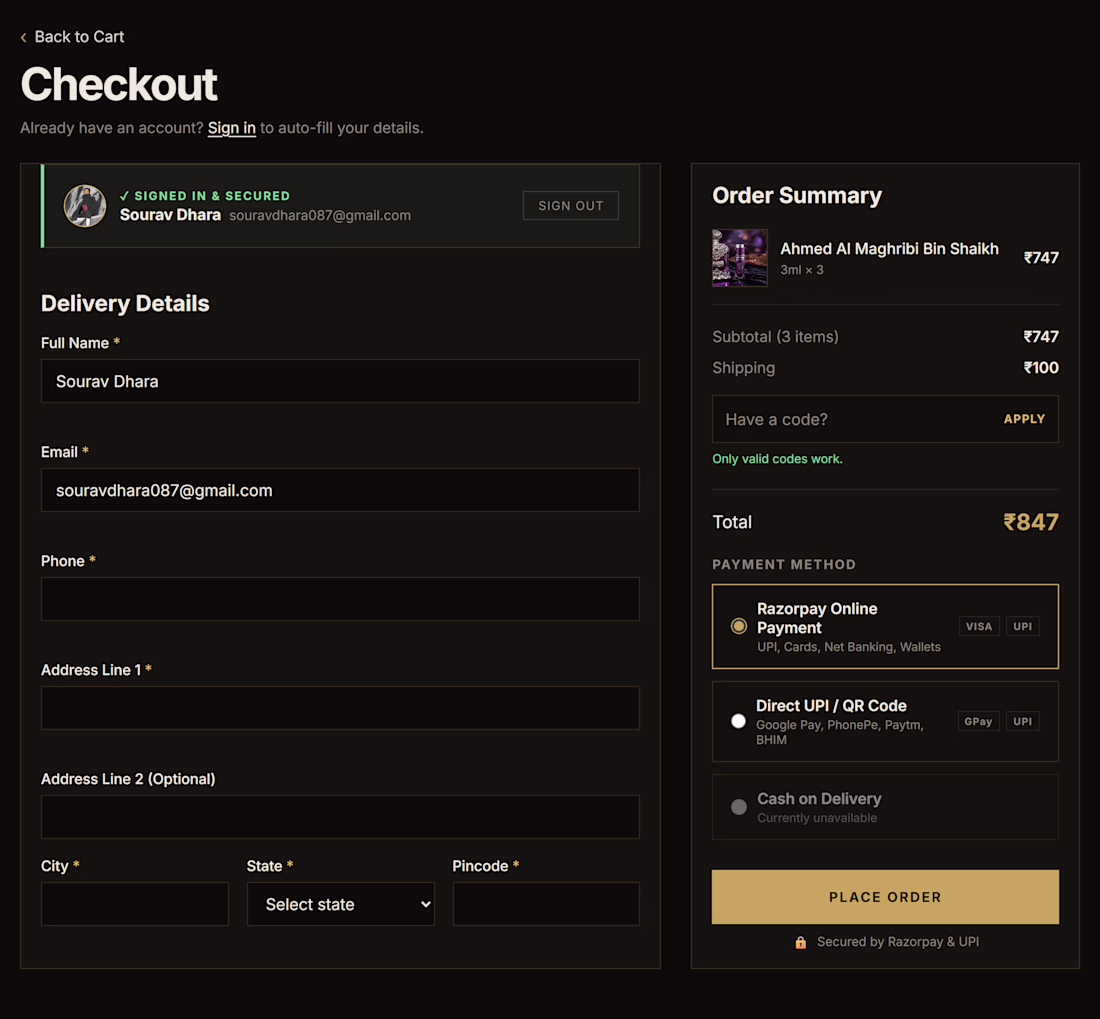Click the Sign in link
Viewport: 1100px width, 1019px height.
(232, 128)
